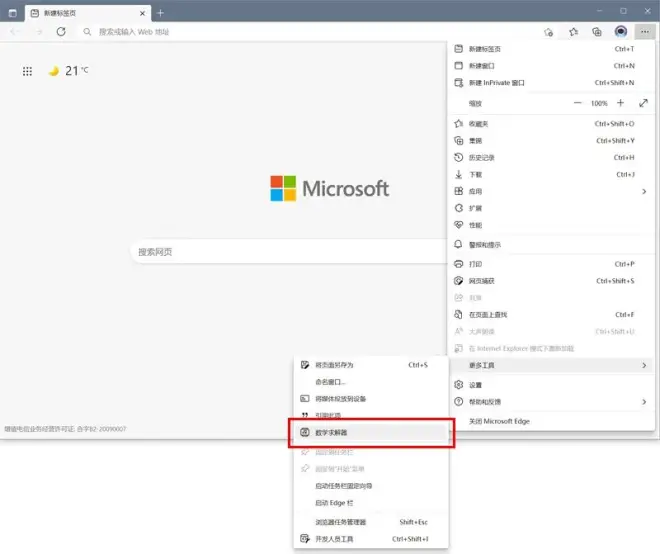Screen dimensions: 660x554
Task: Open 开发人员工具 in the submenu
Action: click(371, 539)
